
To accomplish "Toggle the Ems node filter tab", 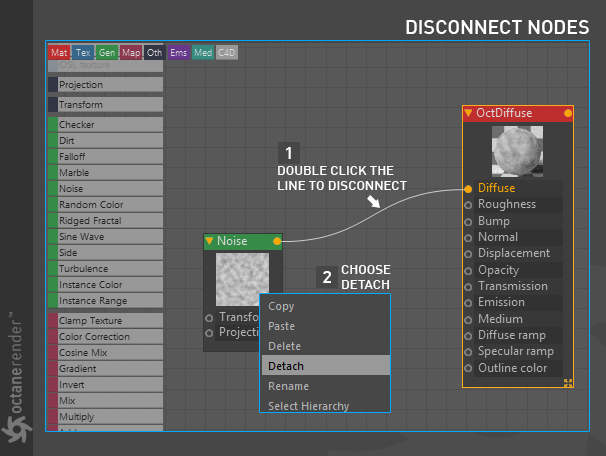I will coord(179,53).
